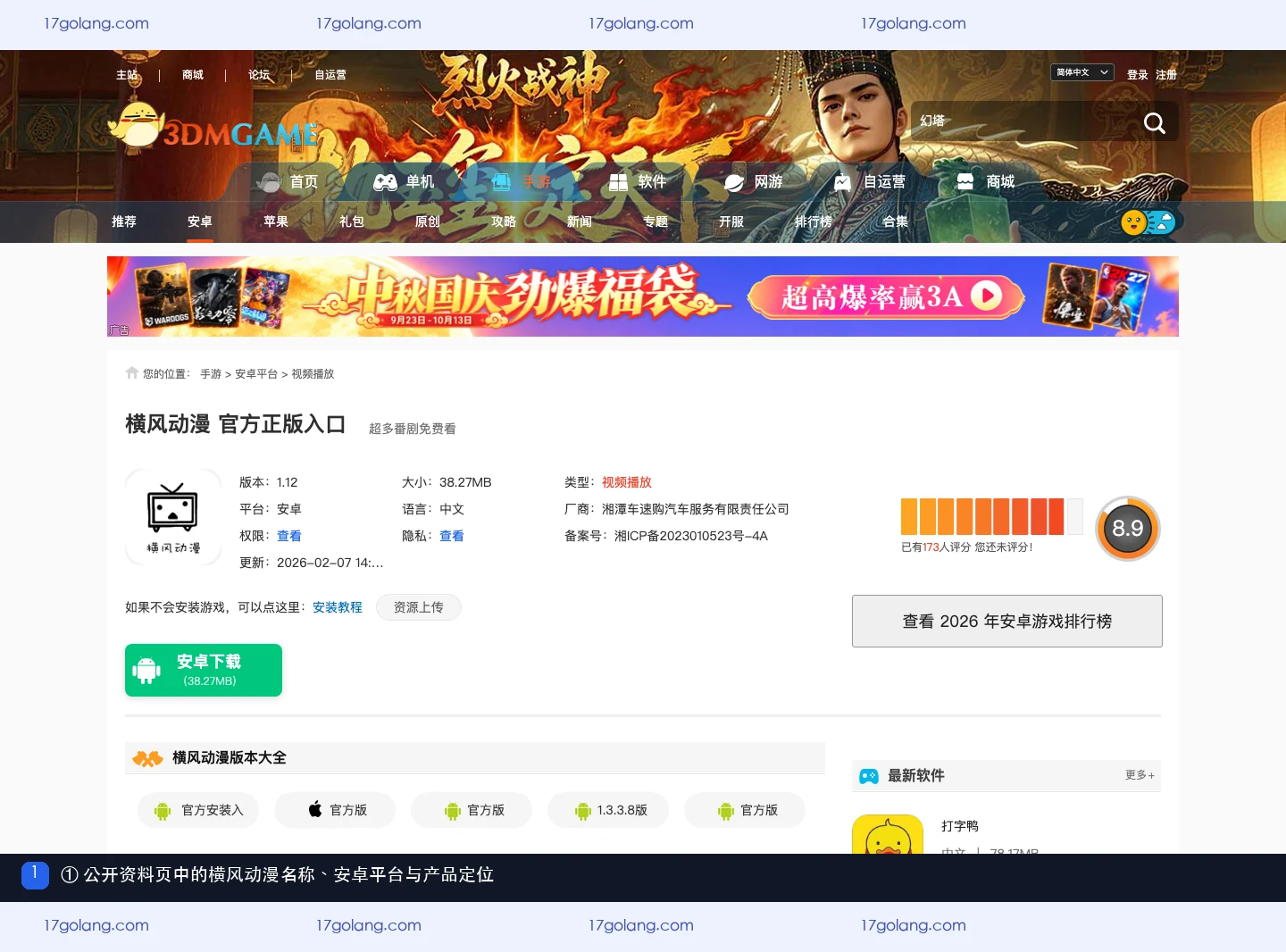Select 开服 in sub navigation
Screen dimensions: 1286x952
tap(731, 221)
